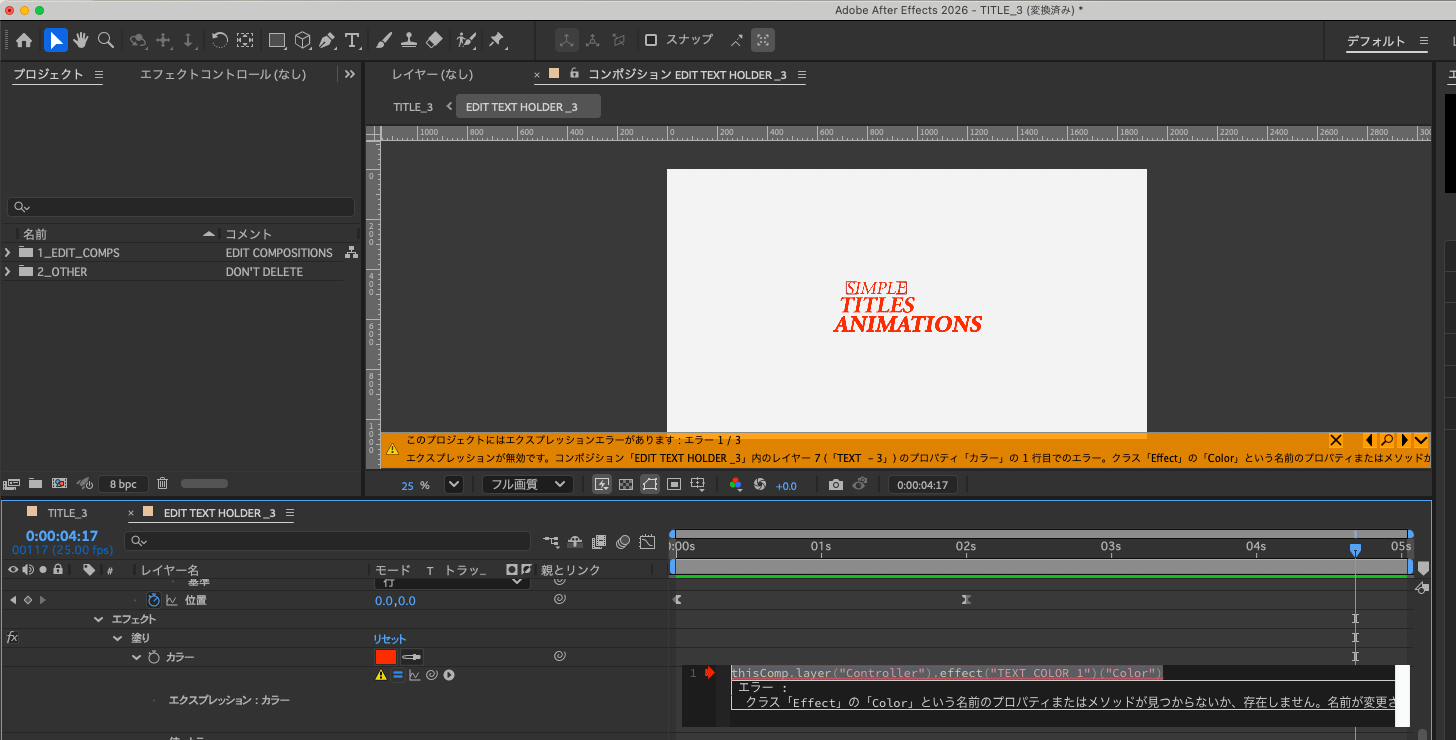
Task: Click the リセット link for 塗り effect
Action: point(390,639)
